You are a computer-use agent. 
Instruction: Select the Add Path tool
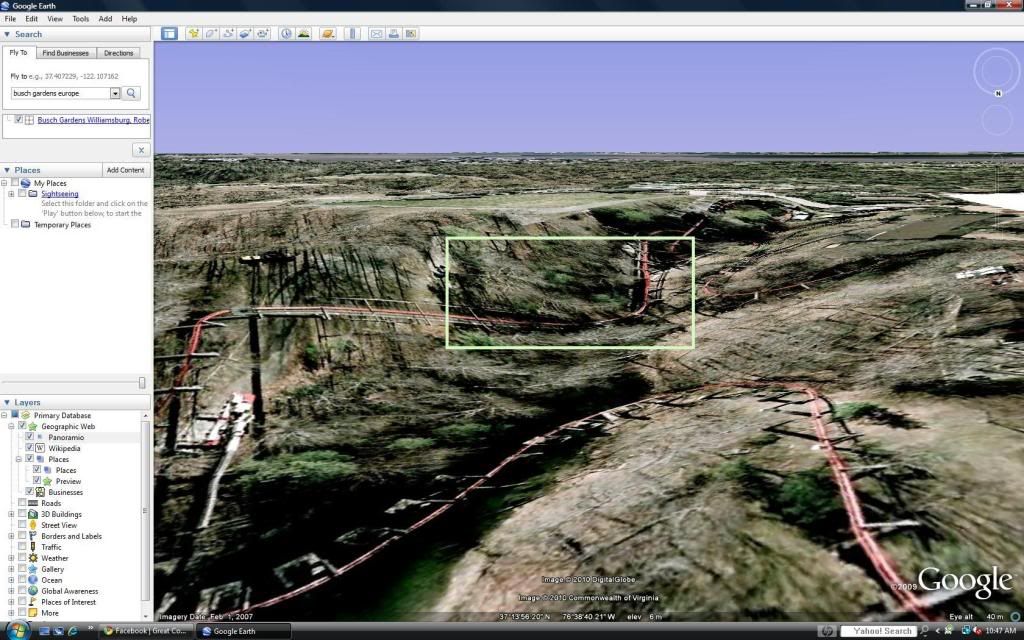pyautogui.click(x=229, y=33)
